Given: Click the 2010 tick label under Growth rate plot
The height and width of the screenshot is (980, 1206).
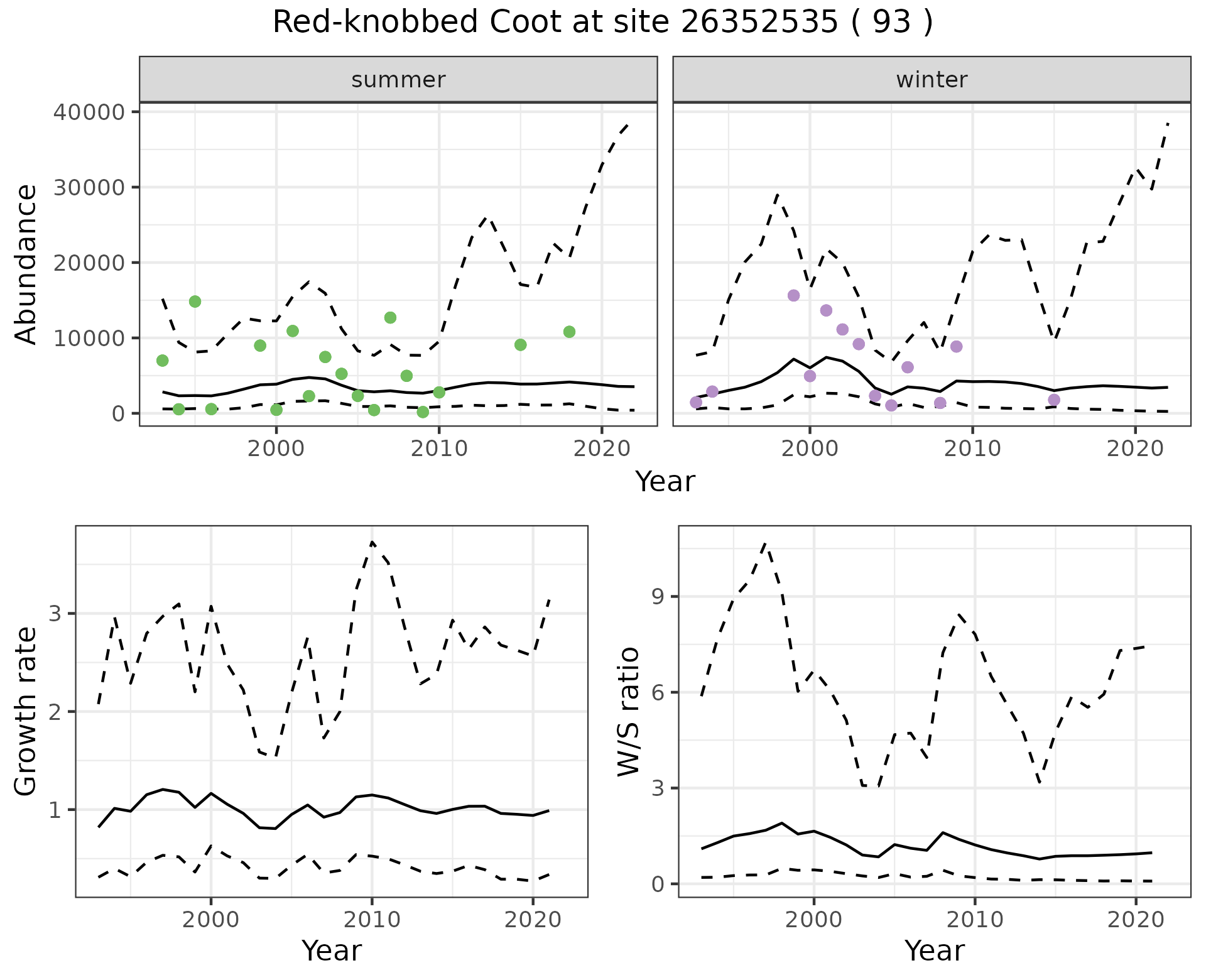Looking at the screenshot, I should [x=371, y=920].
